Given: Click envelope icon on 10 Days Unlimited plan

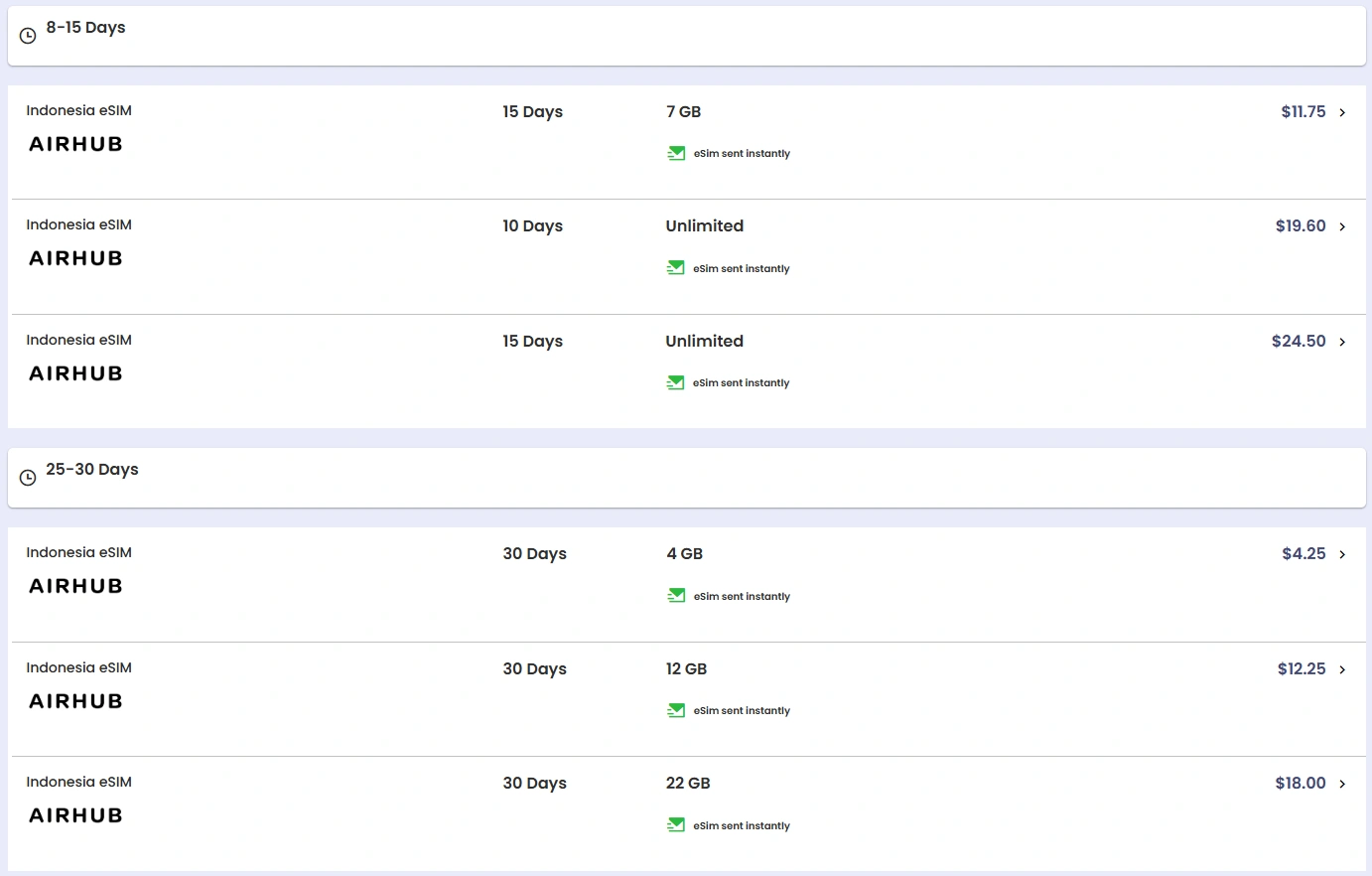Looking at the screenshot, I should pyautogui.click(x=676, y=268).
